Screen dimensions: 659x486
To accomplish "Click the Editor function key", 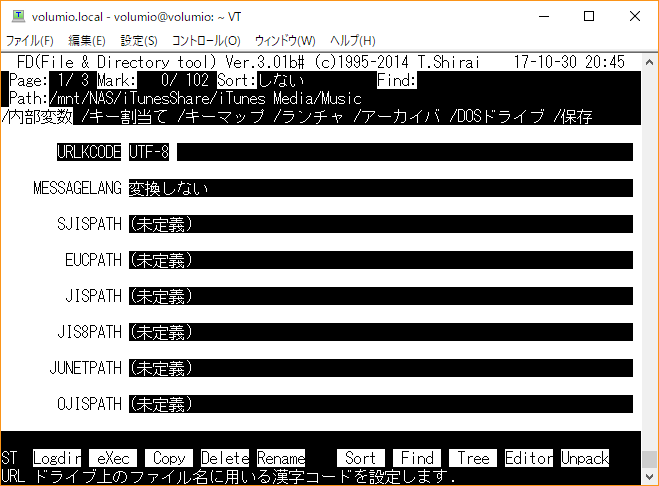I will 529,458.
